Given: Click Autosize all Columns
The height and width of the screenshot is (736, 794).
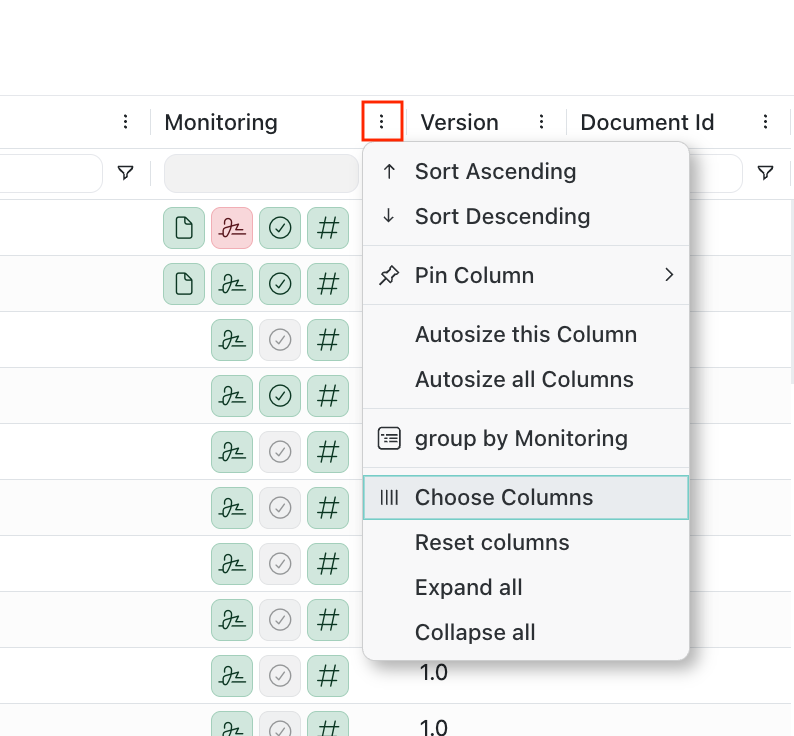Looking at the screenshot, I should 524,379.
